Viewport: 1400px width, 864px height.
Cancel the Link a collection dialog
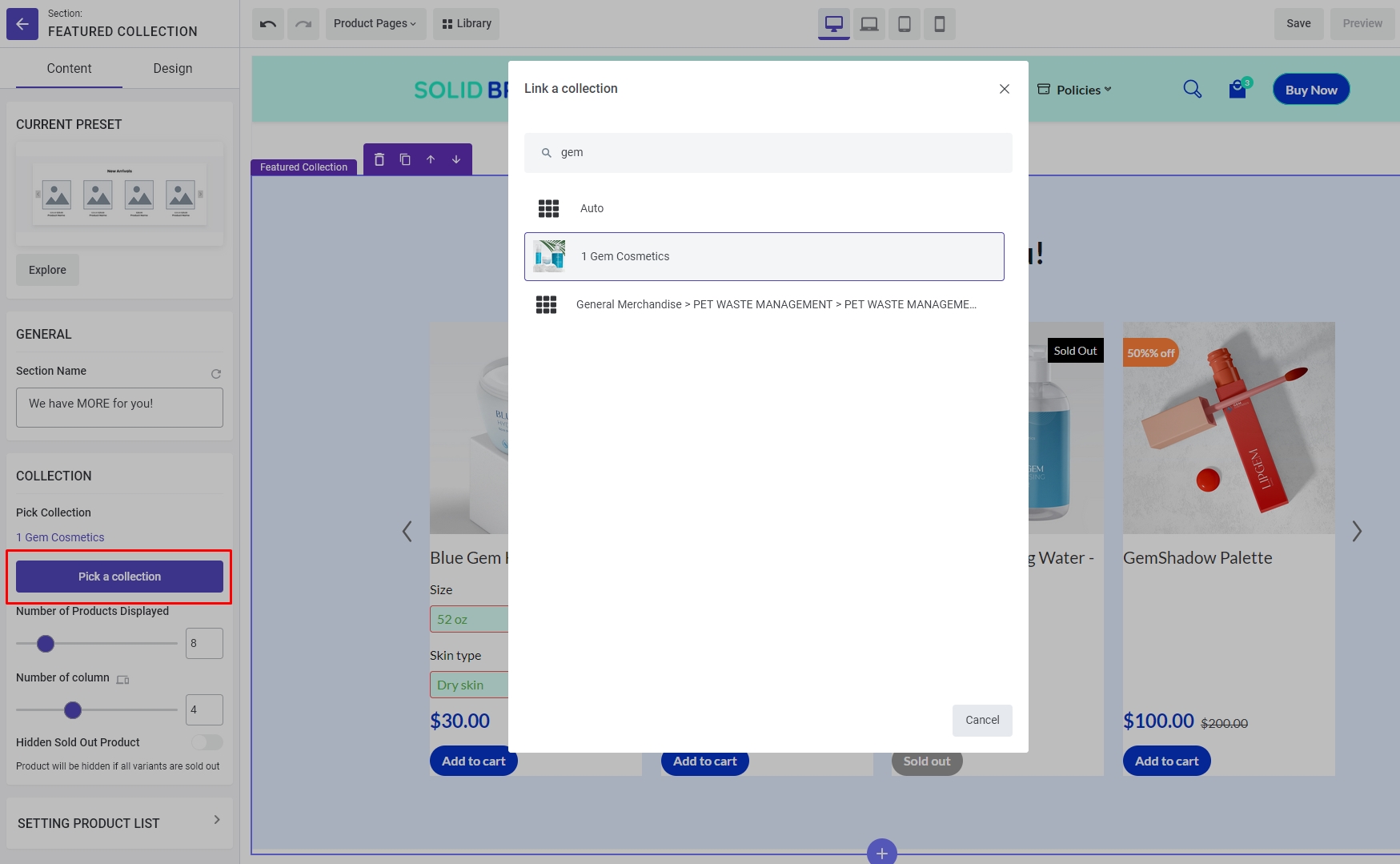point(982,721)
